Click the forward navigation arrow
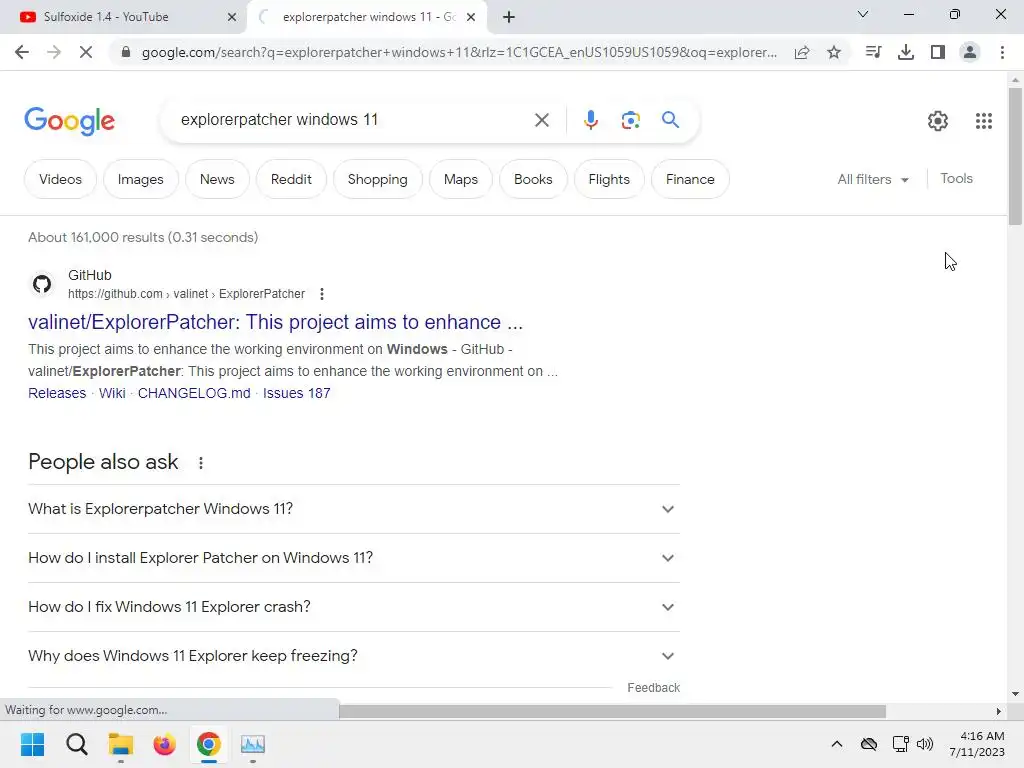Viewport: 1024px width, 768px height. click(54, 52)
